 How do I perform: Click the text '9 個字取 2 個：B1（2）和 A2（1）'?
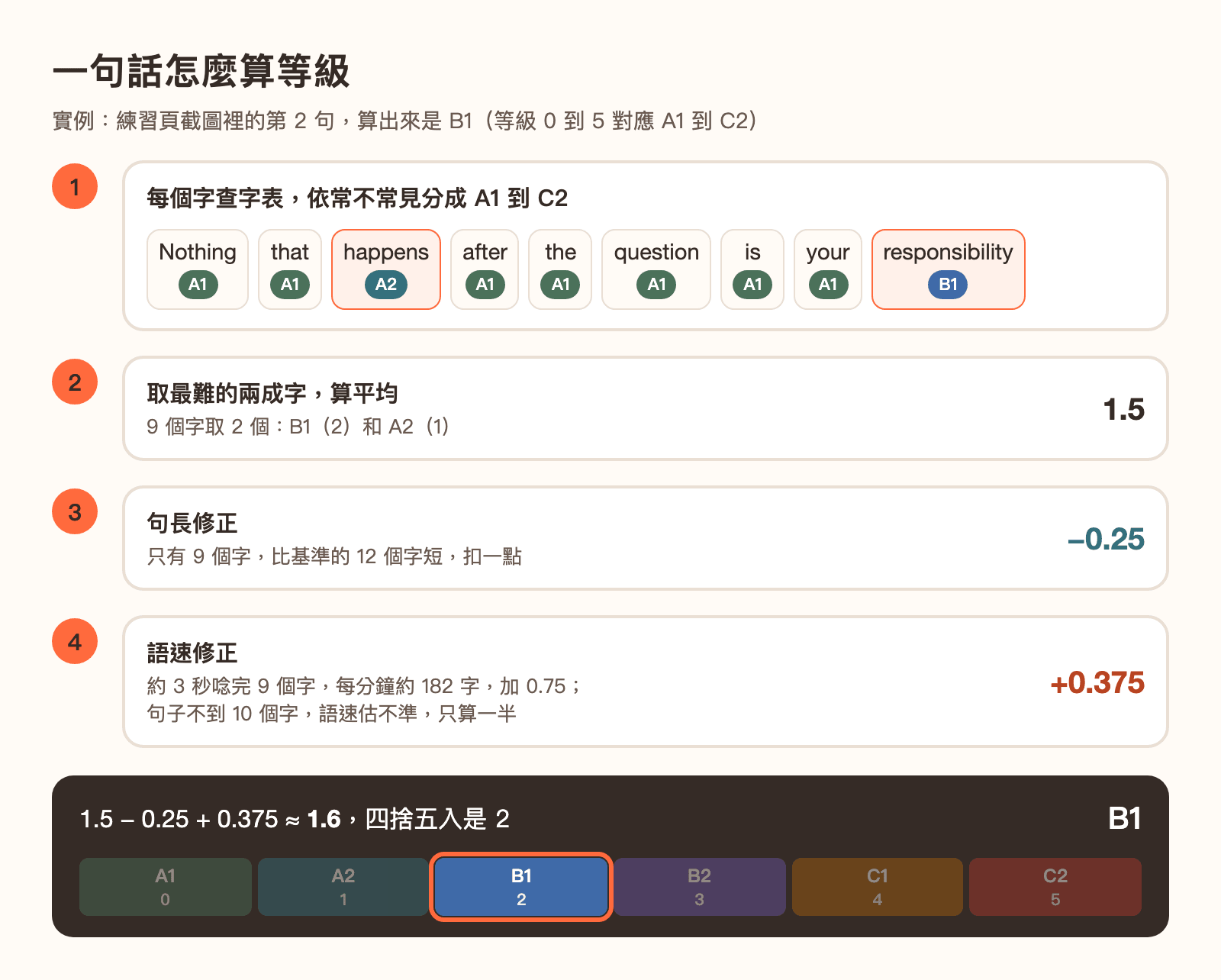click(298, 426)
